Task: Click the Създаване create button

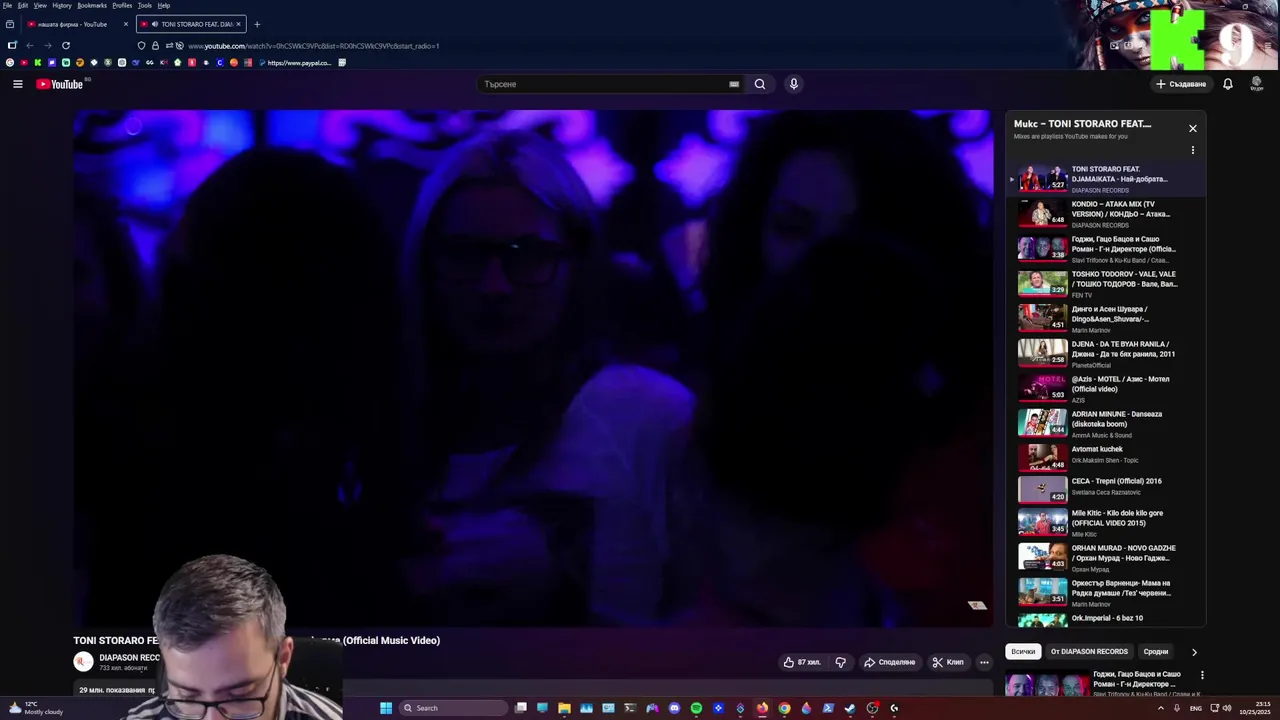Action: tap(1181, 84)
